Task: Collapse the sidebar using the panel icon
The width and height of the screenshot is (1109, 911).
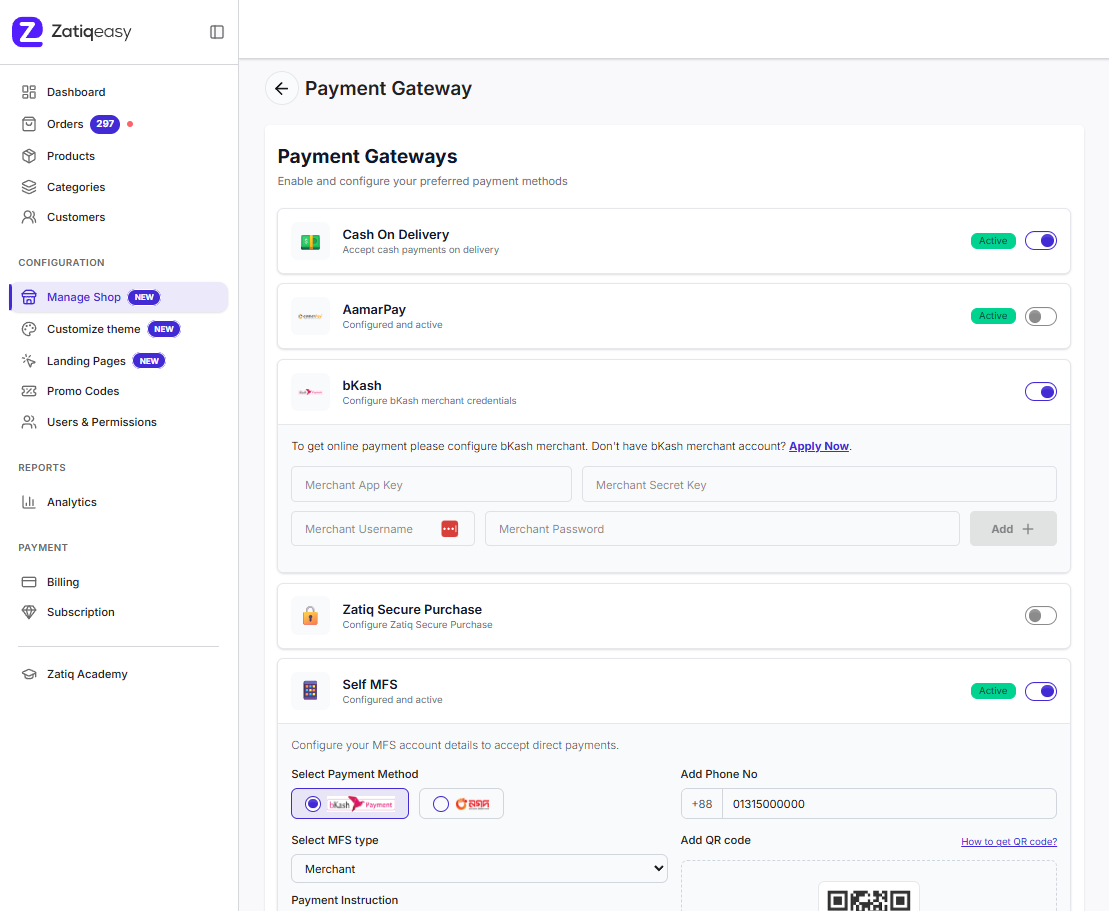Action: [x=217, y=31]
